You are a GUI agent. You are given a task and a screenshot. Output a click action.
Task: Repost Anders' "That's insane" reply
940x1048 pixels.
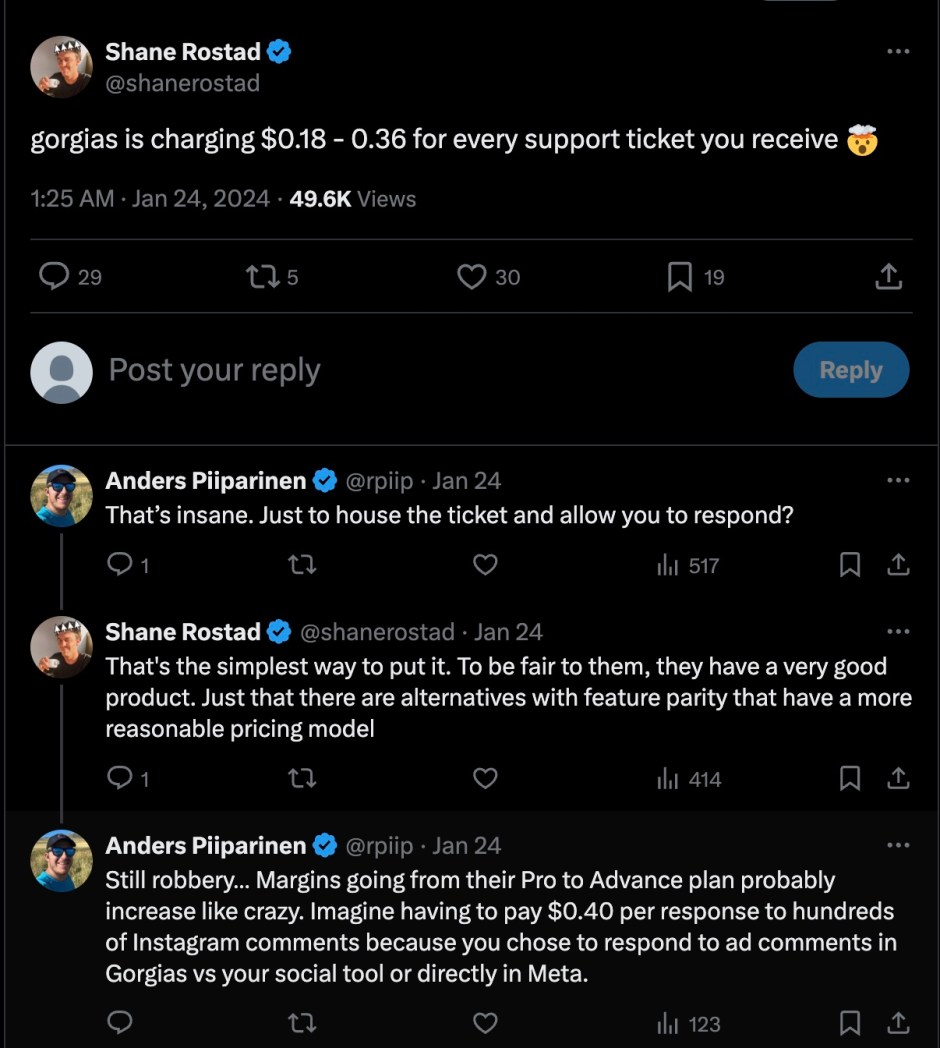tap(302, 566)
